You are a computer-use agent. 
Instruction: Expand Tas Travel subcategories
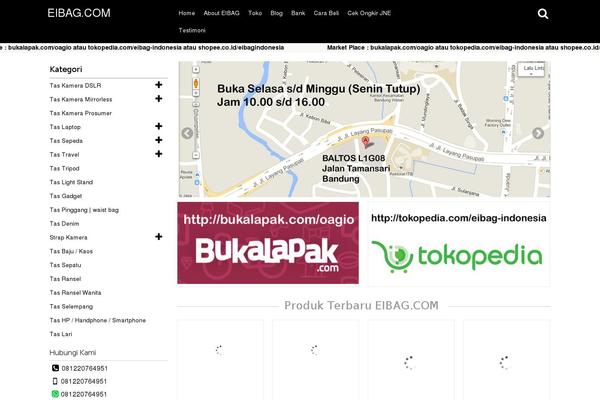[x=158, y=153]
